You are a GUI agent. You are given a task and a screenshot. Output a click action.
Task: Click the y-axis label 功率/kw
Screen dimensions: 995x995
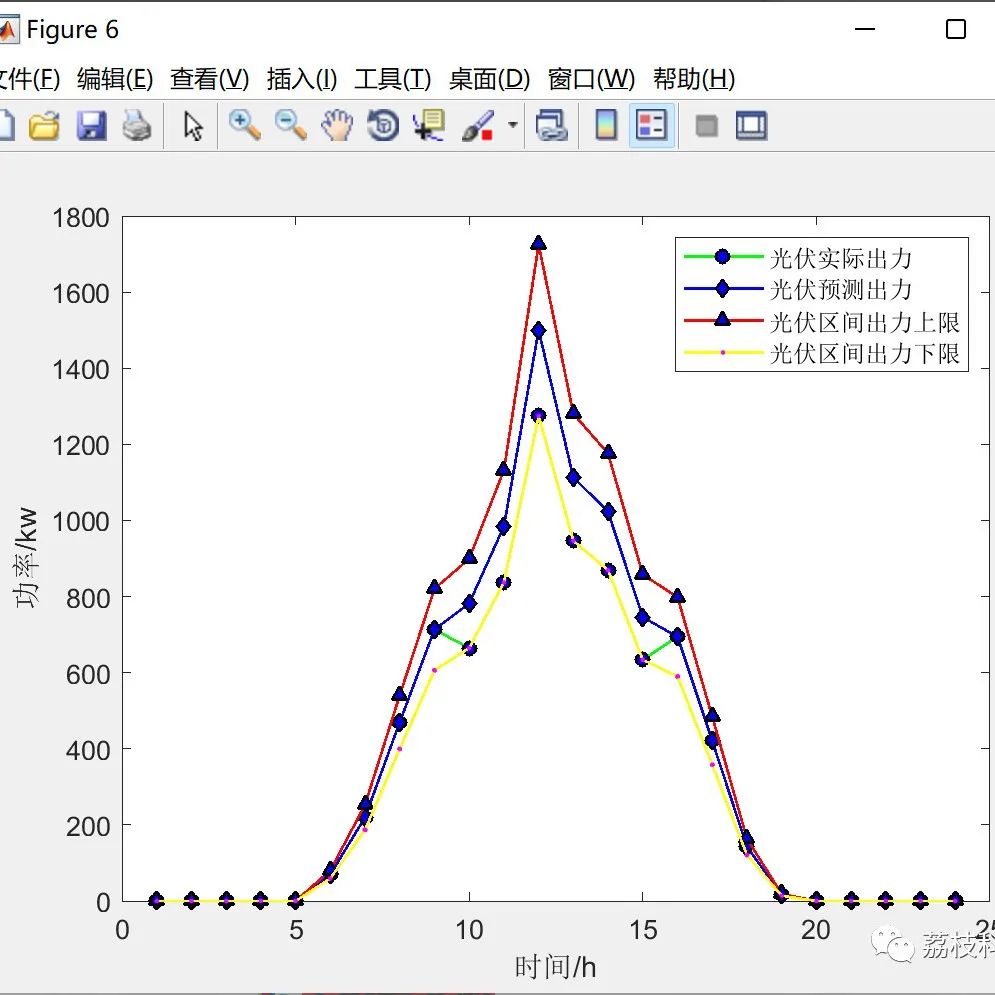coord(27,557)
